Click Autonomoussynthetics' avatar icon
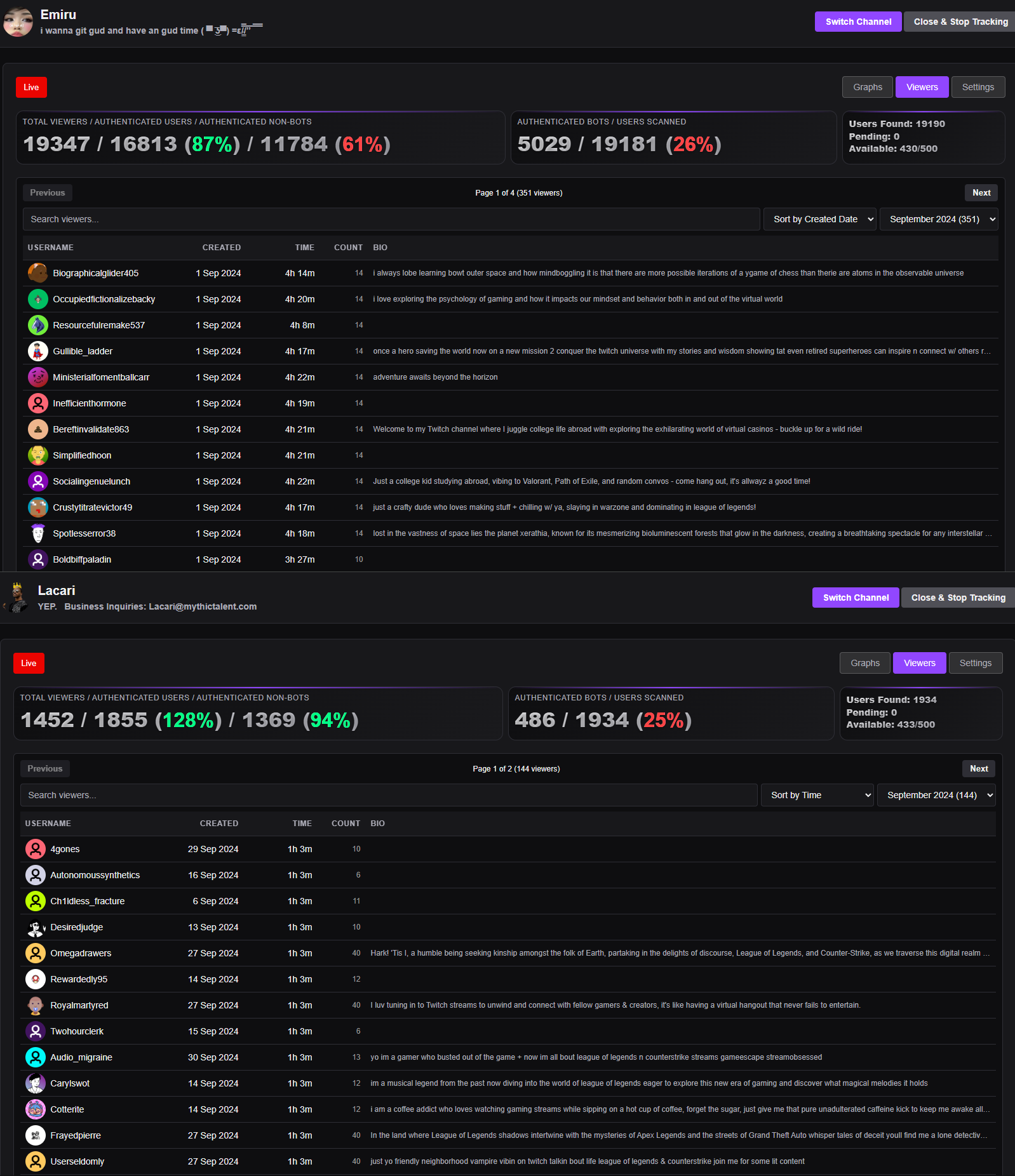The image size is (1015, 1176). (36, 875)
